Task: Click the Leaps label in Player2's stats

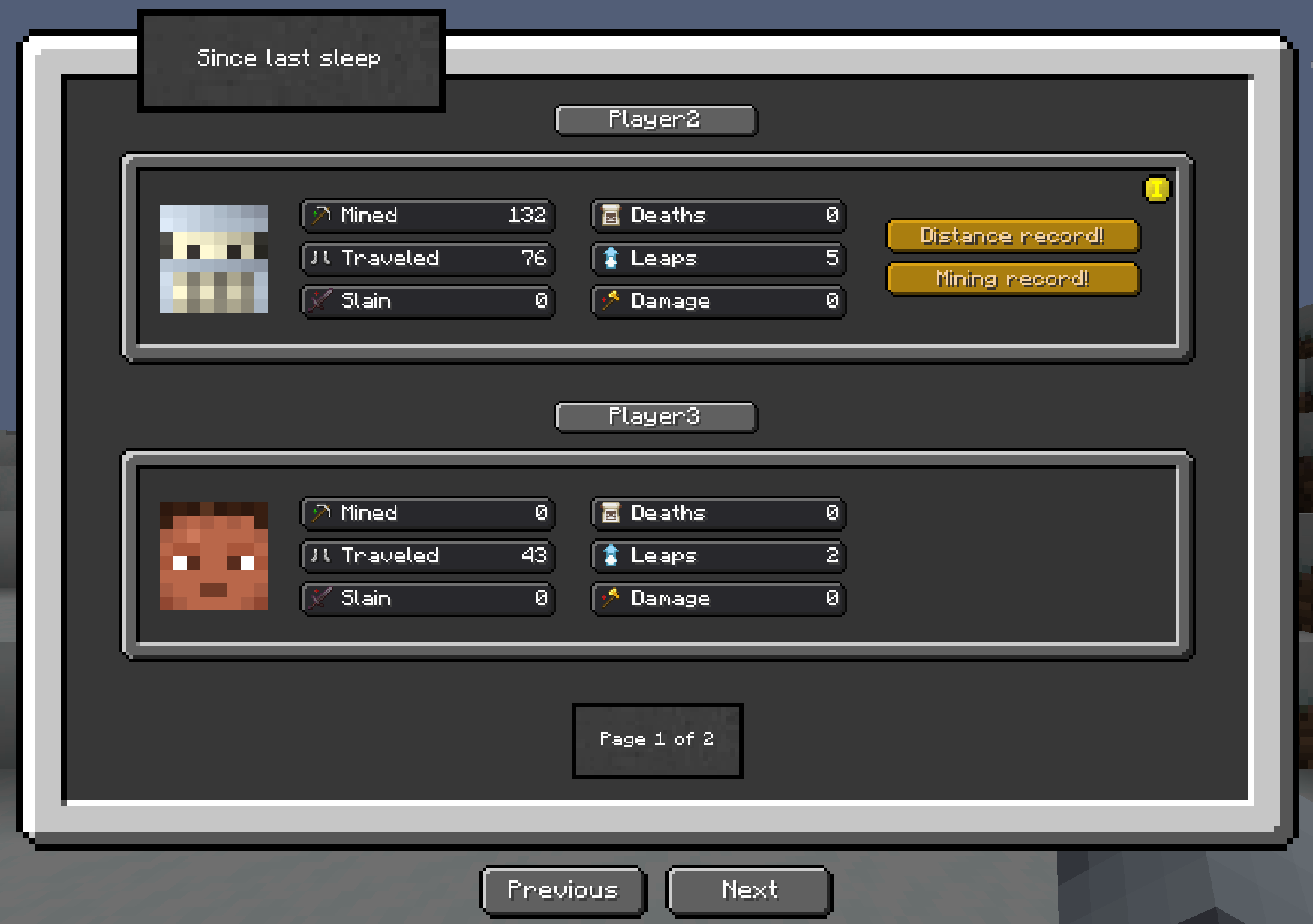Action: click(x=664, y=259)
